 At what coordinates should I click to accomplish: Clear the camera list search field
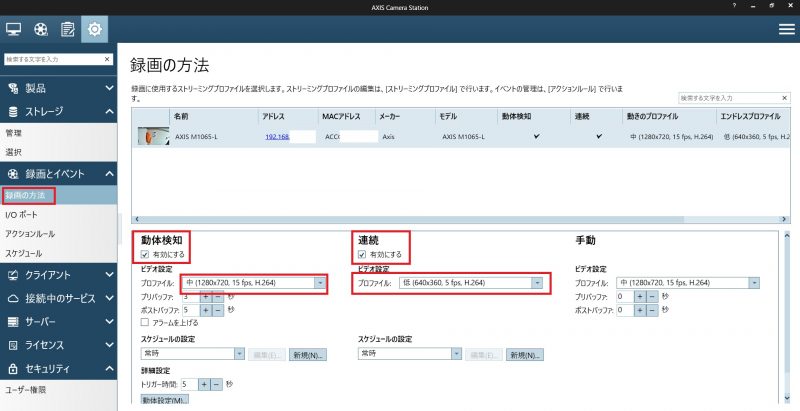click(785, 97)
